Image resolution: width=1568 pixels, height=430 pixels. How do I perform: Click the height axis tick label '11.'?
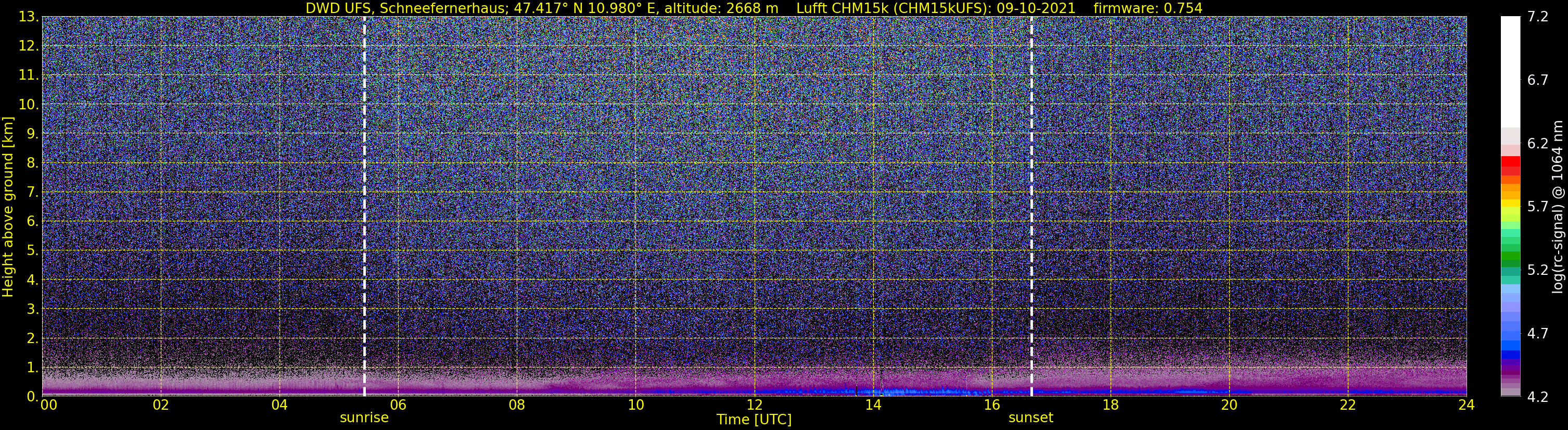click(29, 75)
